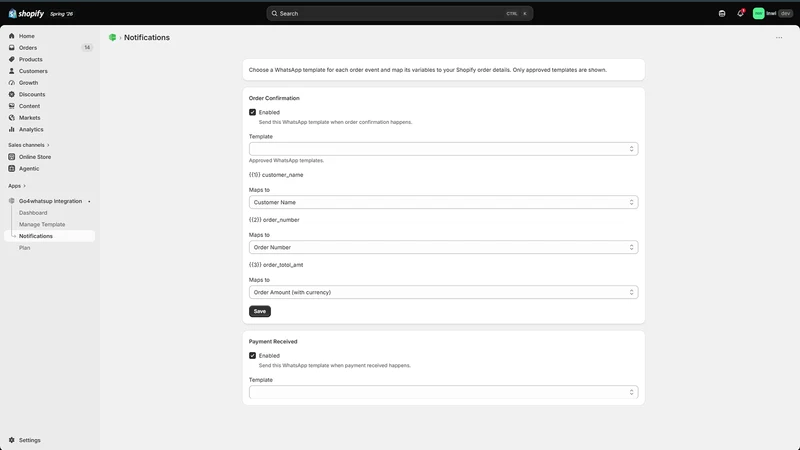Expand the Sales channels section
Image resolution: width=800 pixels, height=450 pixels.
tap(29, 145)
